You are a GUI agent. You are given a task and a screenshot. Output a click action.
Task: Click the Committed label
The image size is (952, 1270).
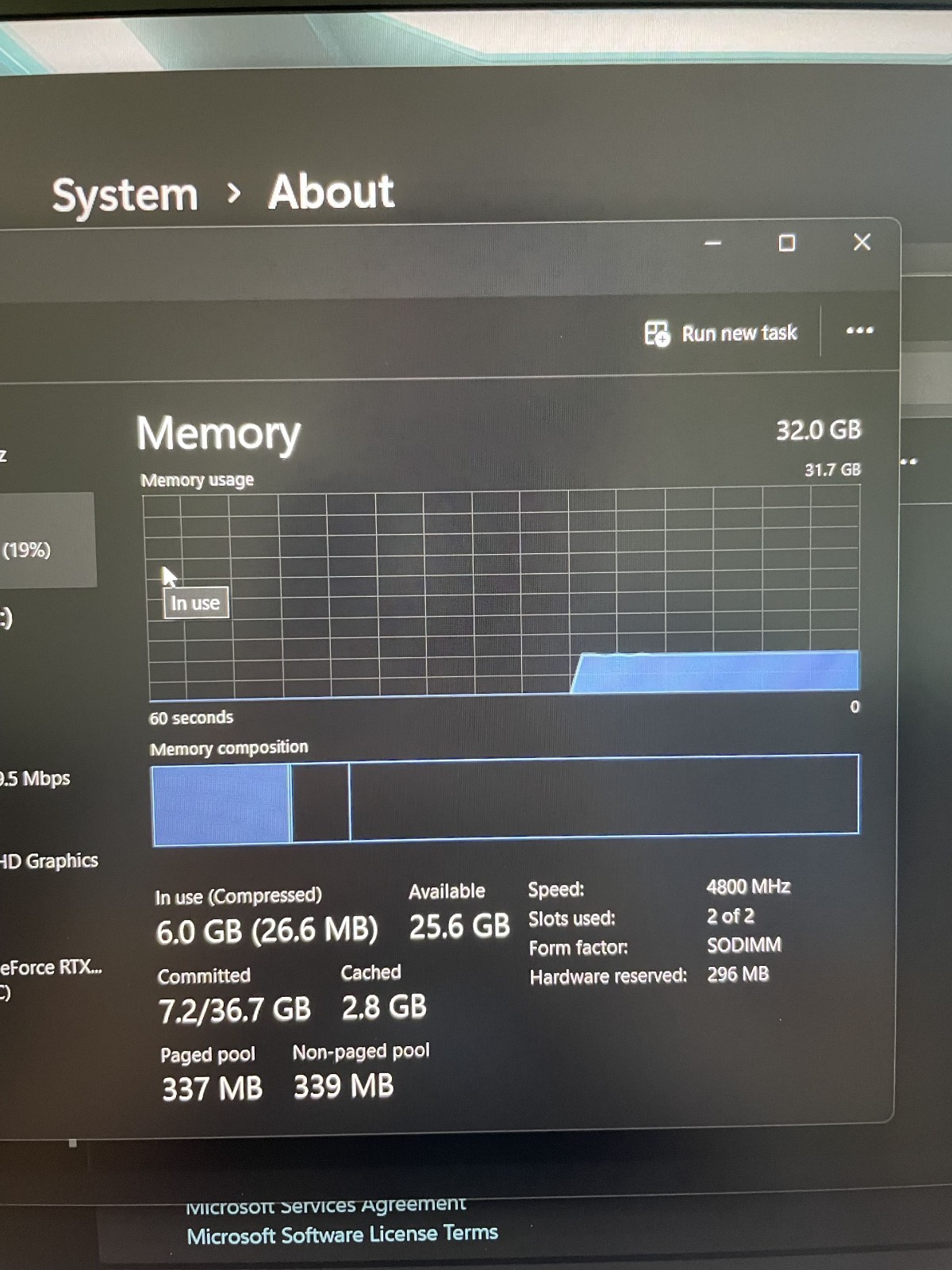tap(204, 976)
